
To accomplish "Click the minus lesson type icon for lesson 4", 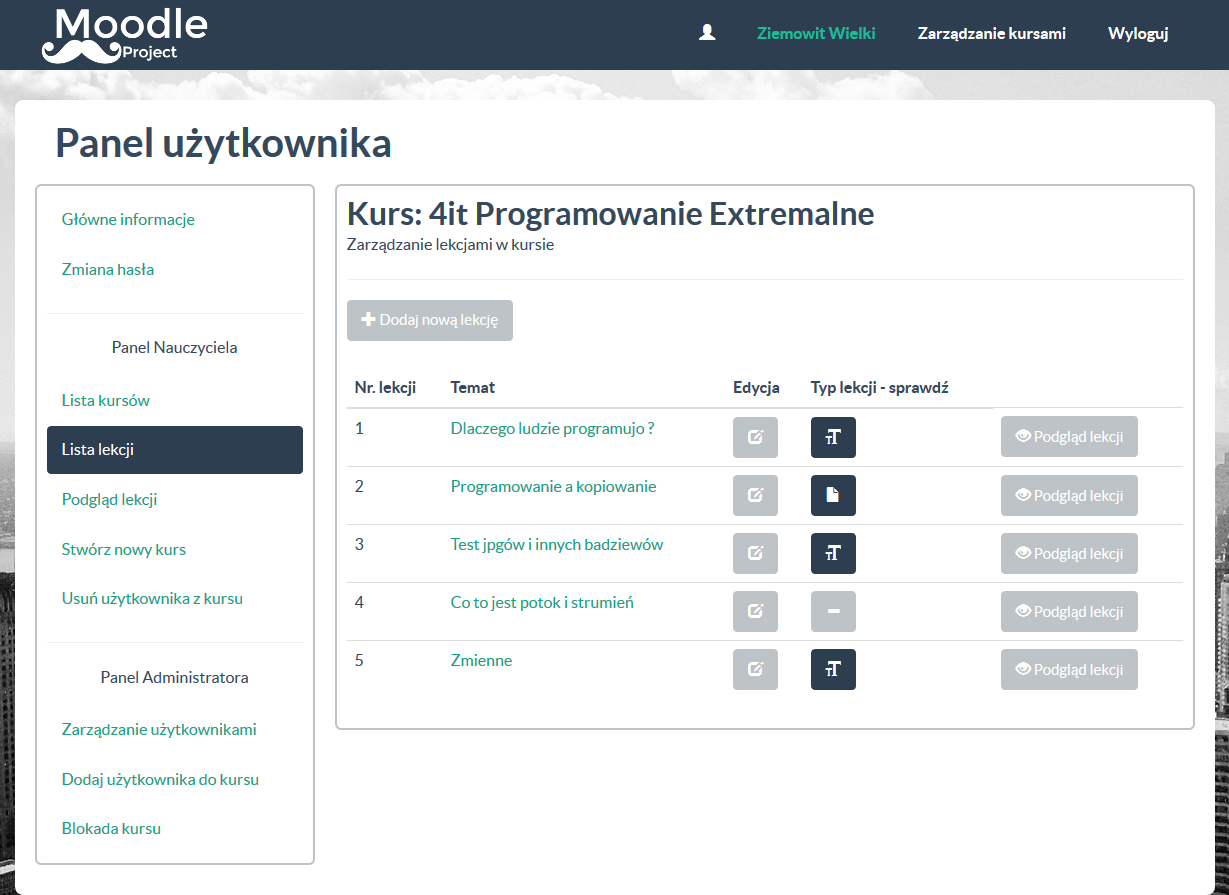I will tap(833, 611).
